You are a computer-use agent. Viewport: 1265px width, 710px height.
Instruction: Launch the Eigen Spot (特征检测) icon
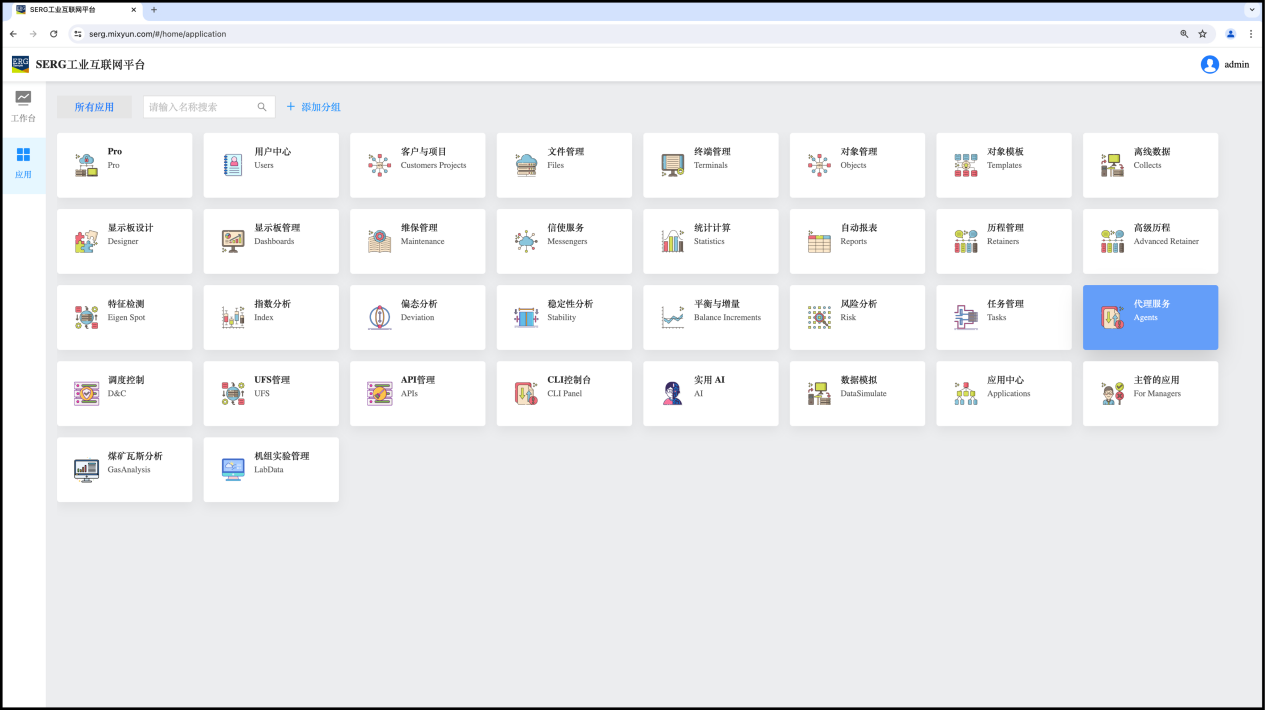86,318
